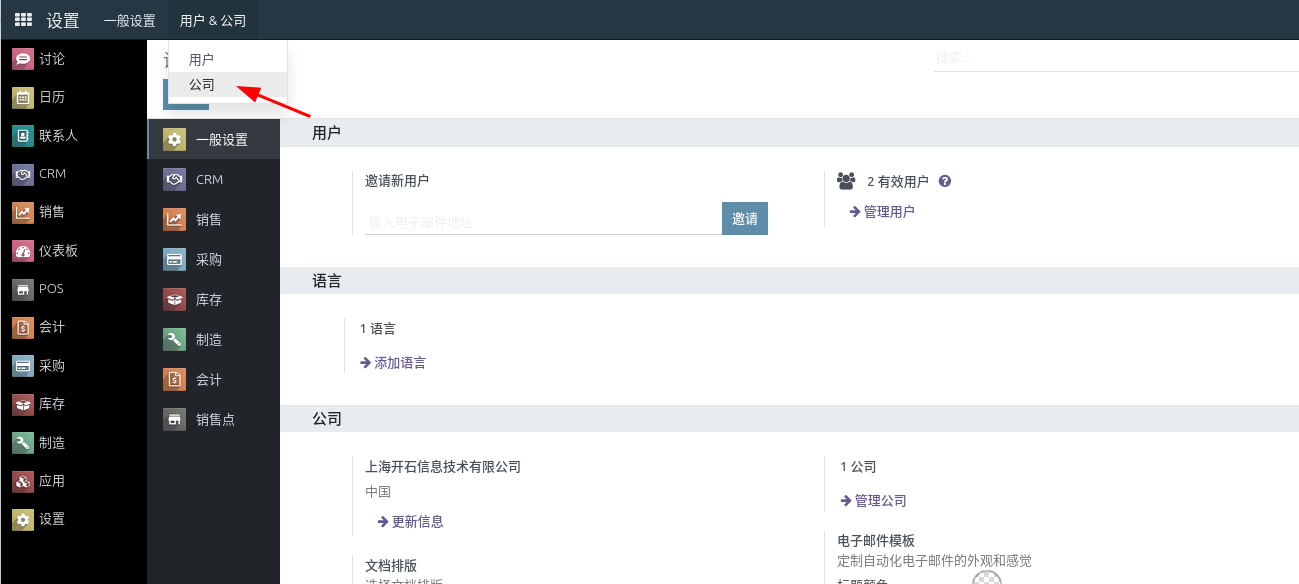Open the apps grid launcher icon

coord(23,20)
